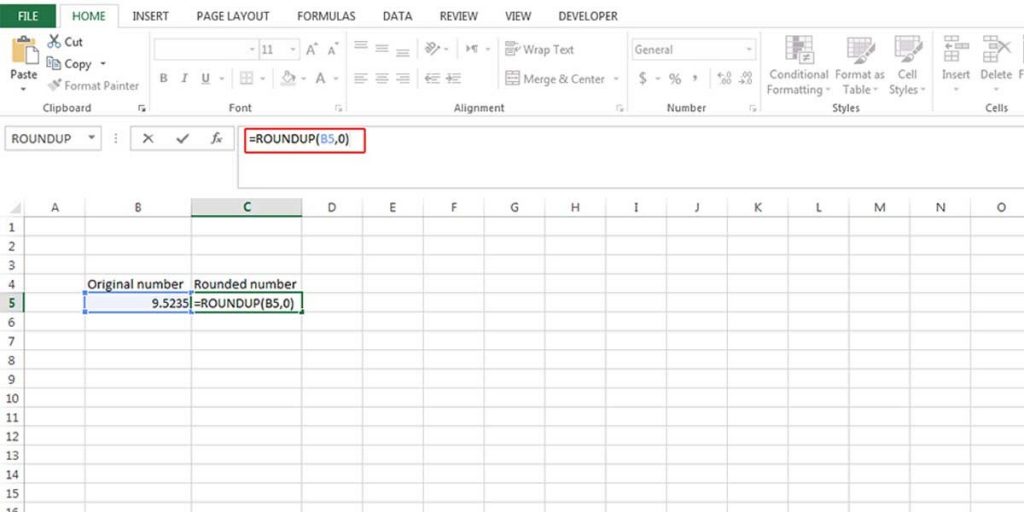Open the Name Box dropdown
1024x512 pixels.
click(x=91, y=138)
